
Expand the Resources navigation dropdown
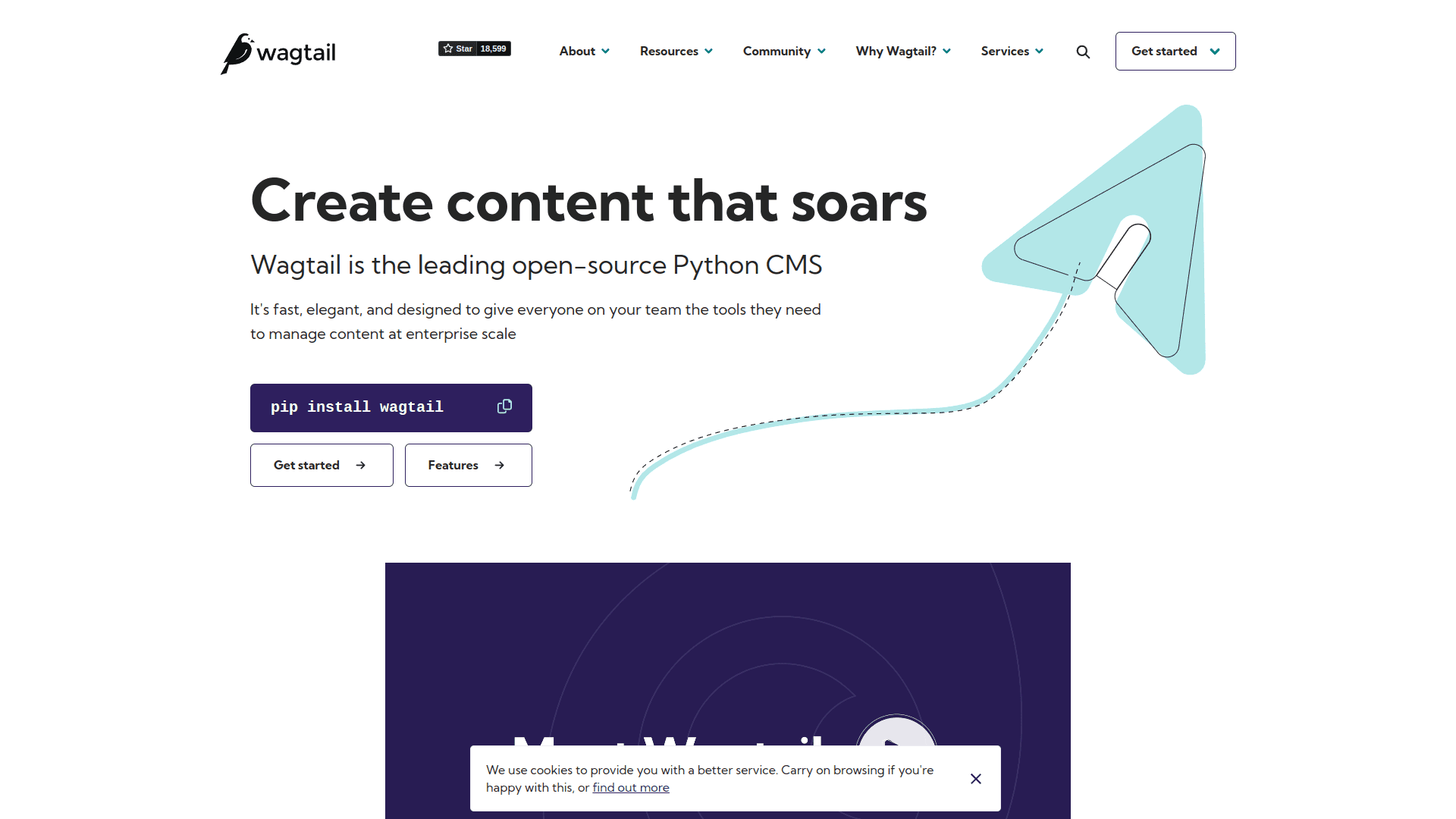pyautogui.click(x=676, y=51)
